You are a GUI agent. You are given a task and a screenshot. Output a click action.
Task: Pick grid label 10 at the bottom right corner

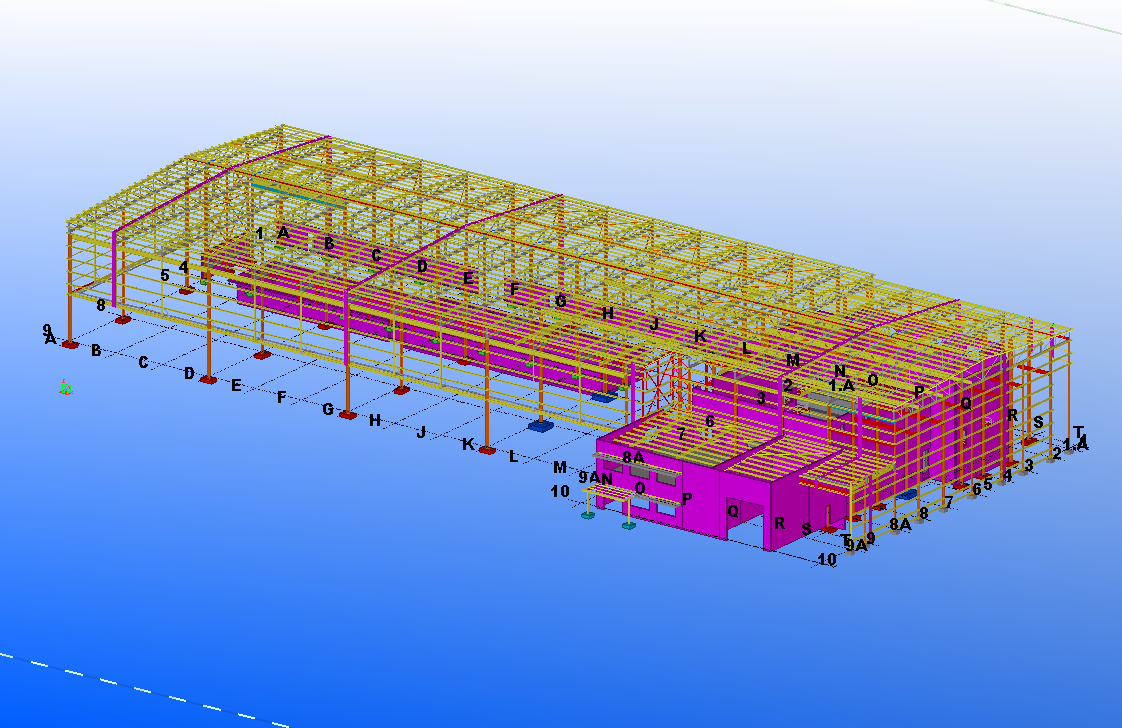(x=827, y=560)
